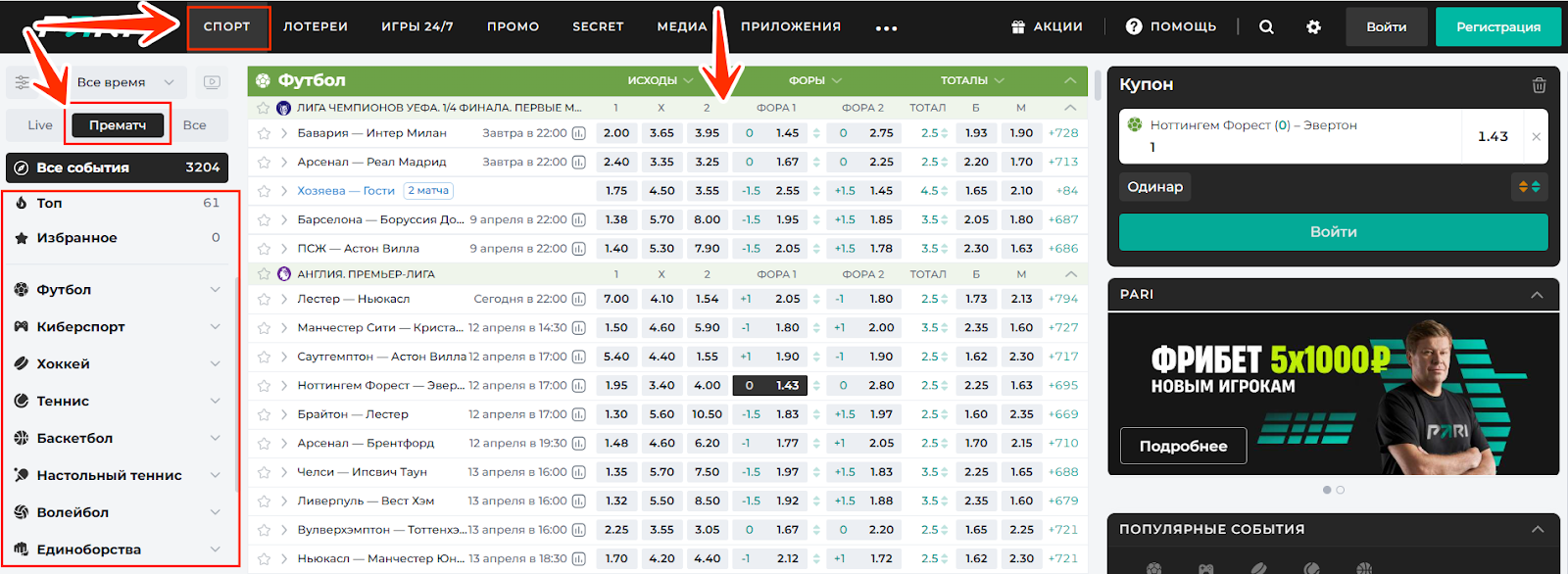
Task: Click the search magnifier icon in header
Action: click(x=1266, y=27)
